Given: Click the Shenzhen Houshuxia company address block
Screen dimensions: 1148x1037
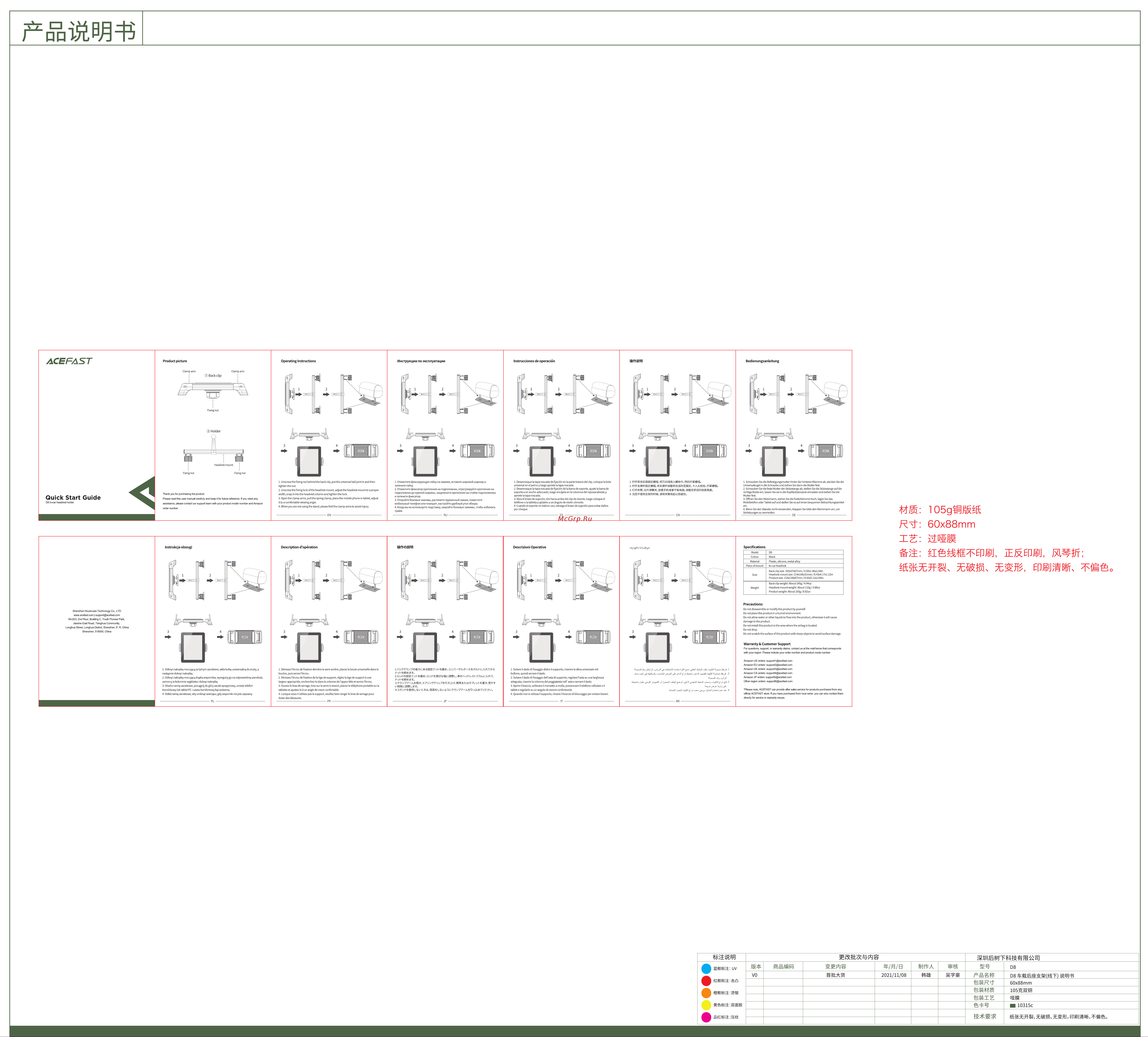Looking at the screenshot, I should tap(97, 621).
